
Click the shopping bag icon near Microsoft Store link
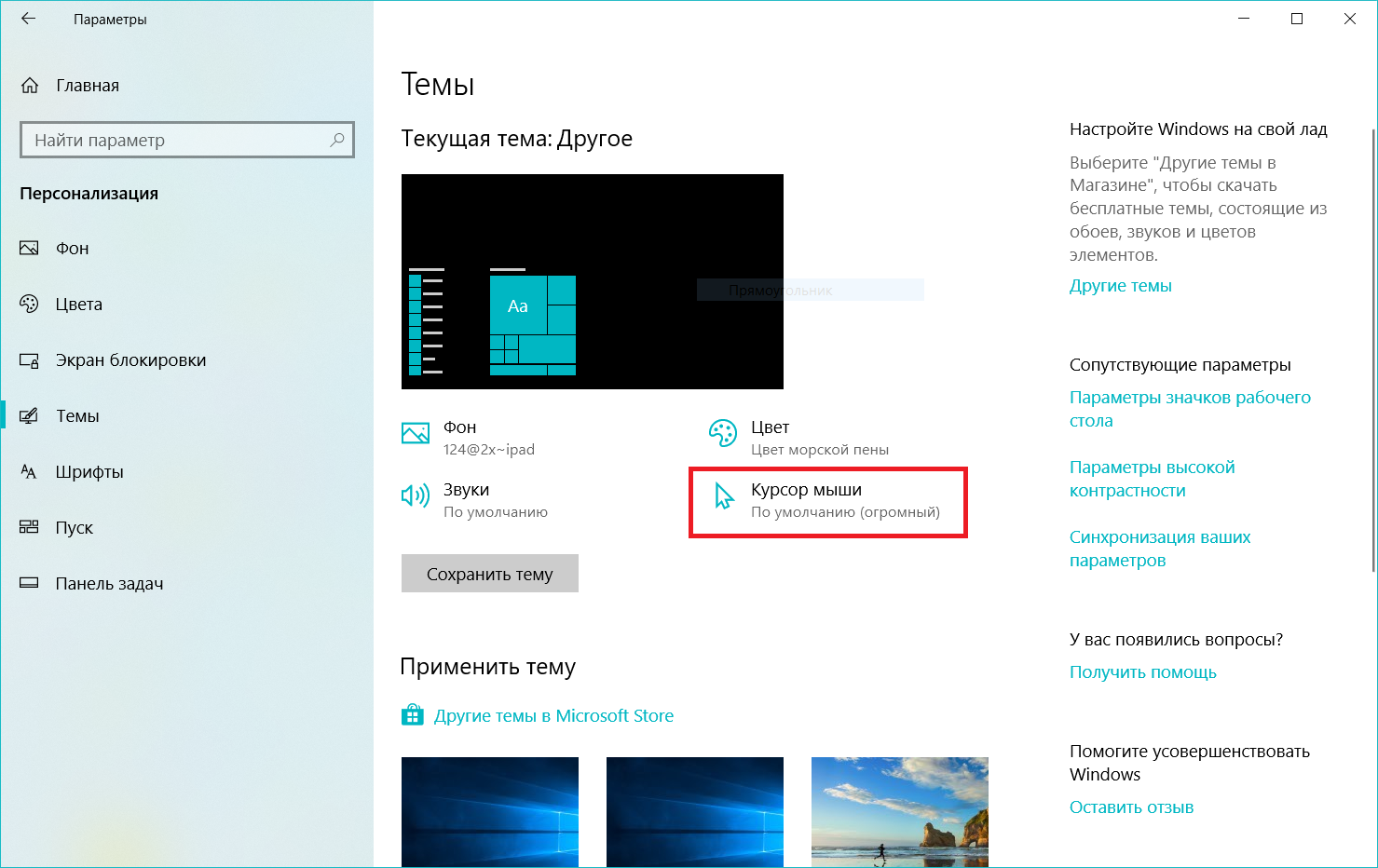[x=413, y=715]
